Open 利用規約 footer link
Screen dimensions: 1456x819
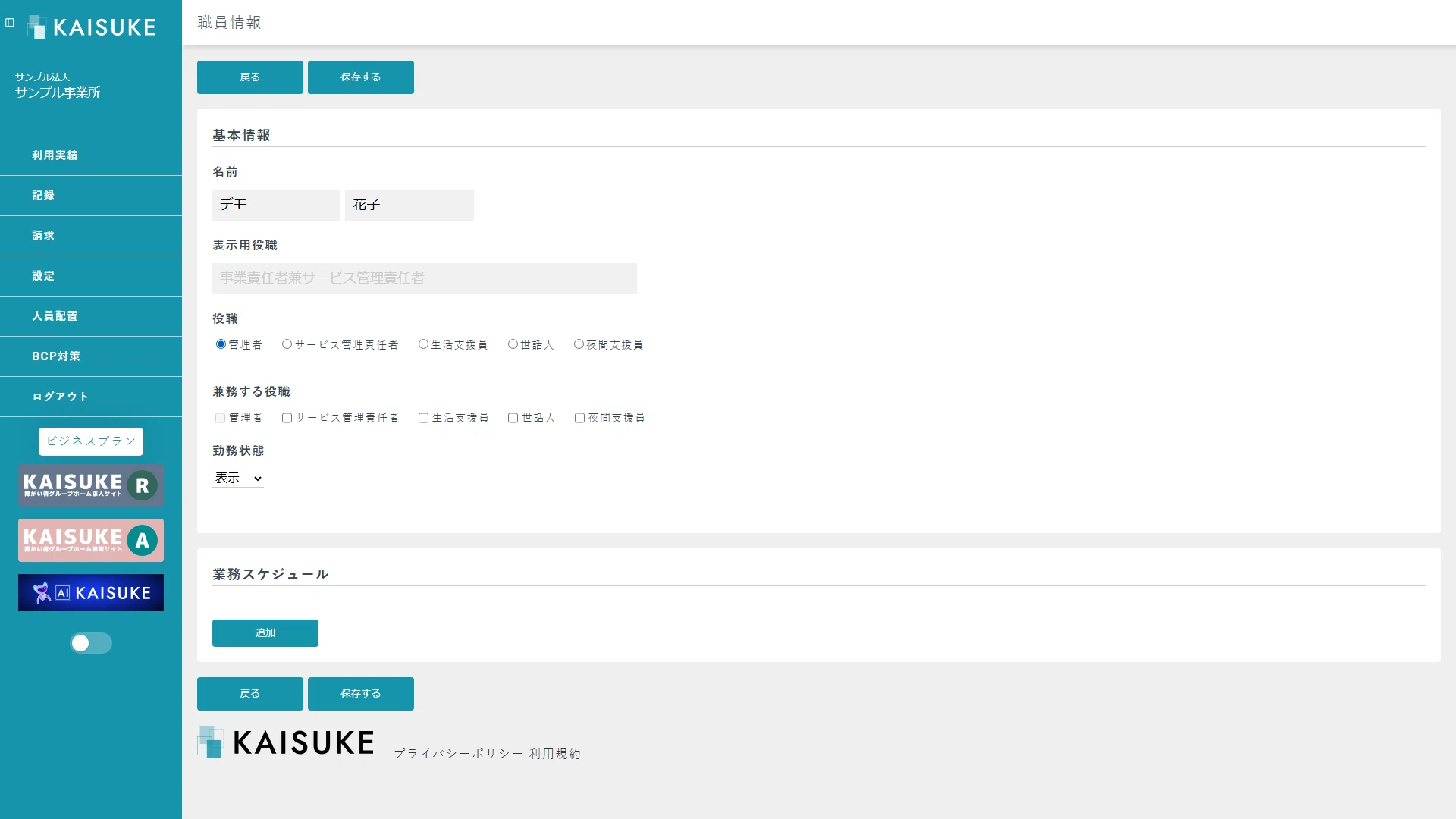(555, 754)
